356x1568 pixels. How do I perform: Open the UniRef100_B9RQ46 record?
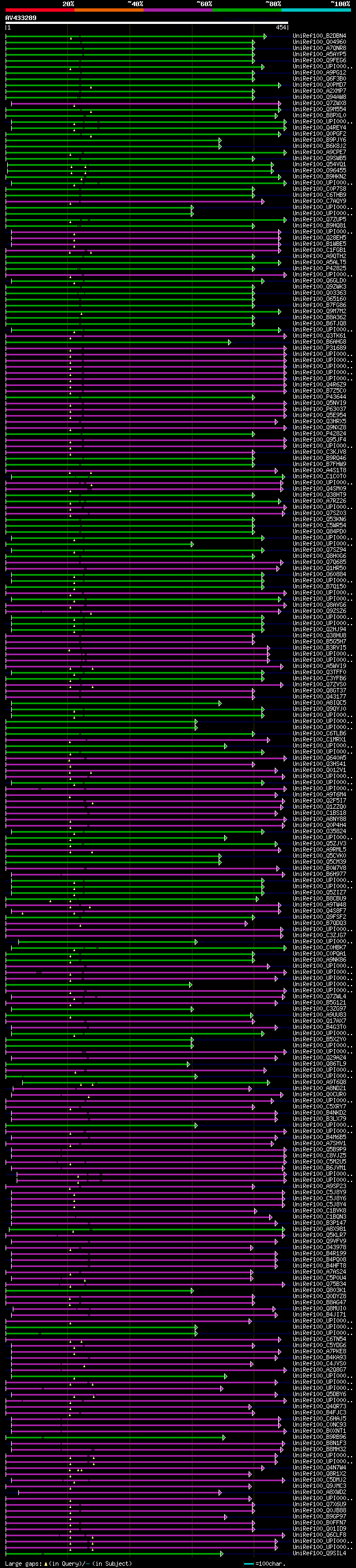click(319, 458)
